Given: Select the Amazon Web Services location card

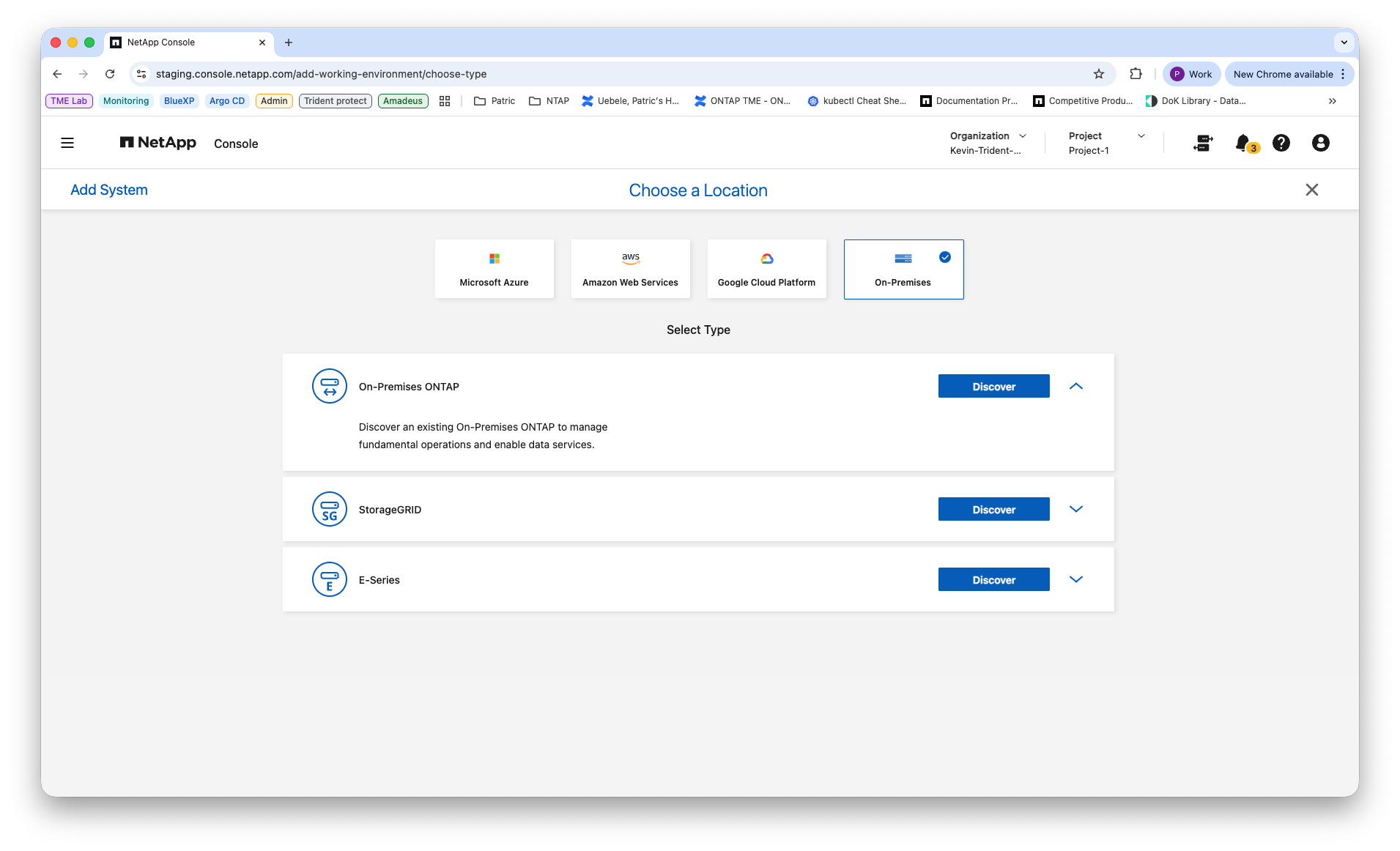Looking at the screenshot, I should coord(630,269).
